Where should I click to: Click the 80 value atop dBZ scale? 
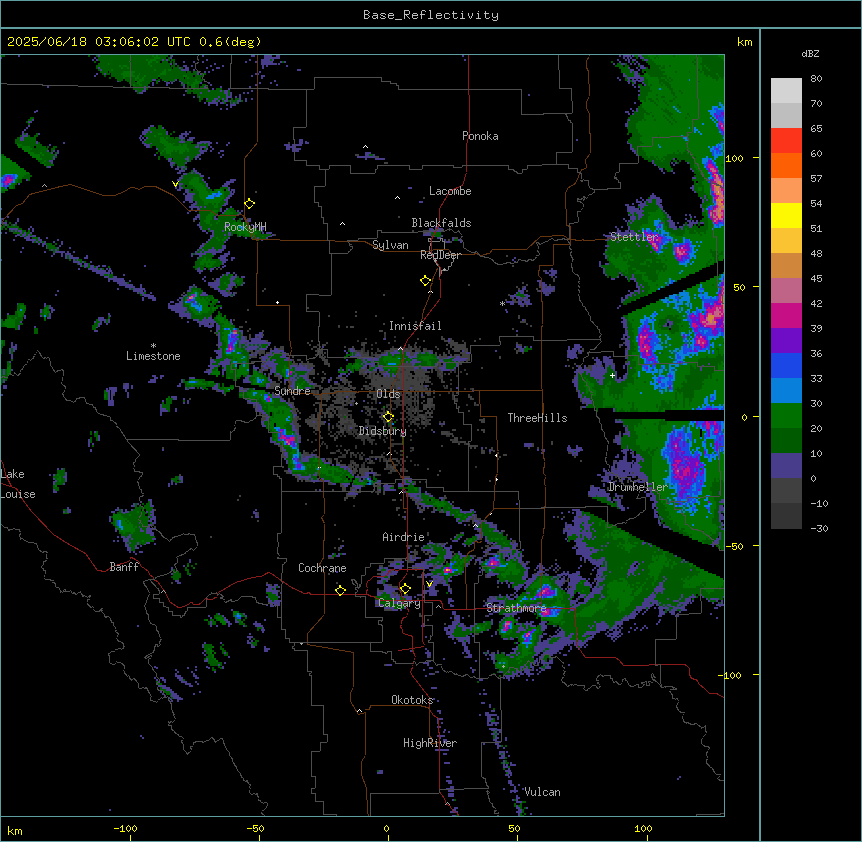click(816, 79)
